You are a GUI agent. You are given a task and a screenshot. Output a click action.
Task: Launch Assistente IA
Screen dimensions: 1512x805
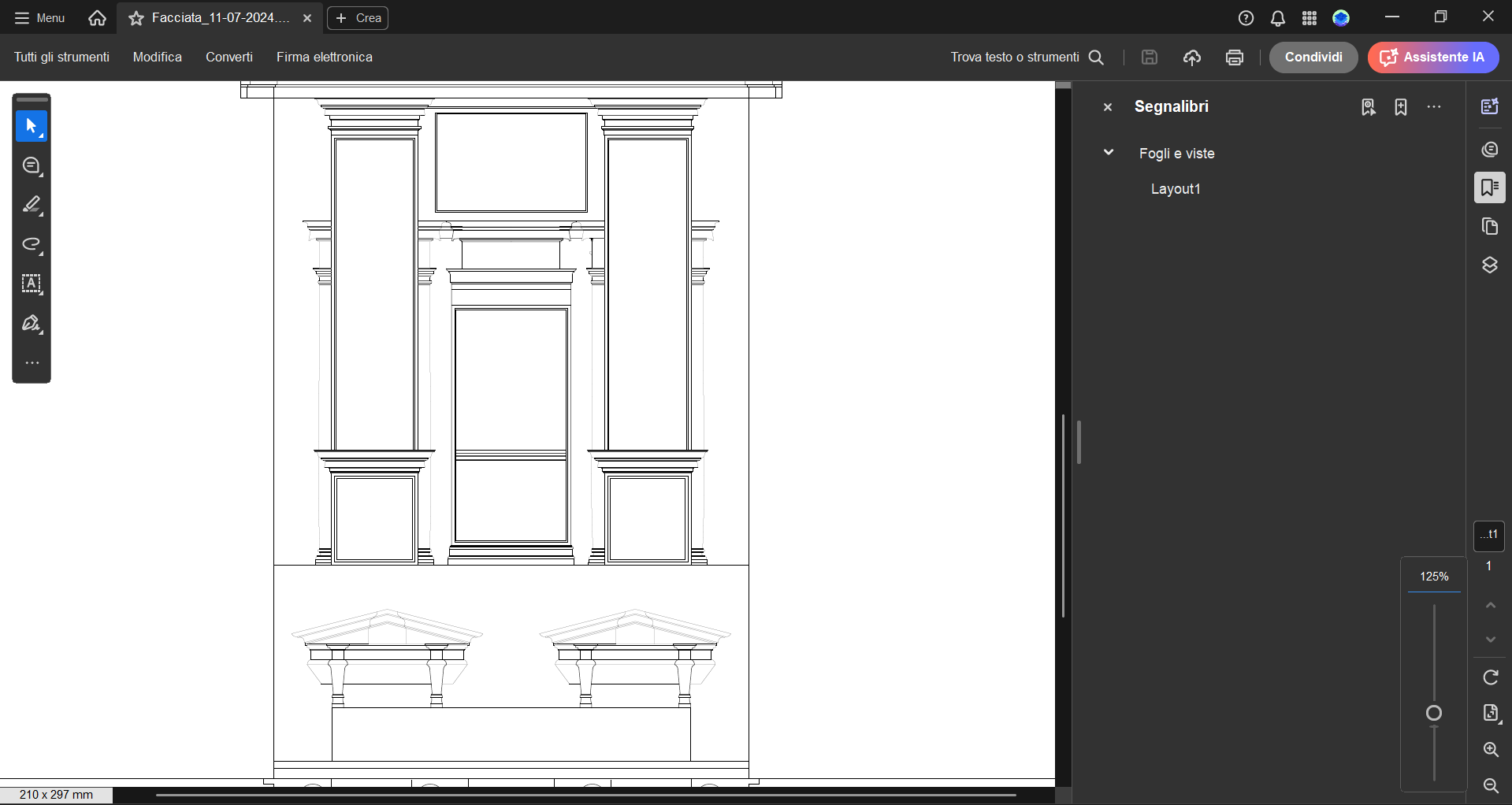pyautogui.click(x=1432, y=57)
